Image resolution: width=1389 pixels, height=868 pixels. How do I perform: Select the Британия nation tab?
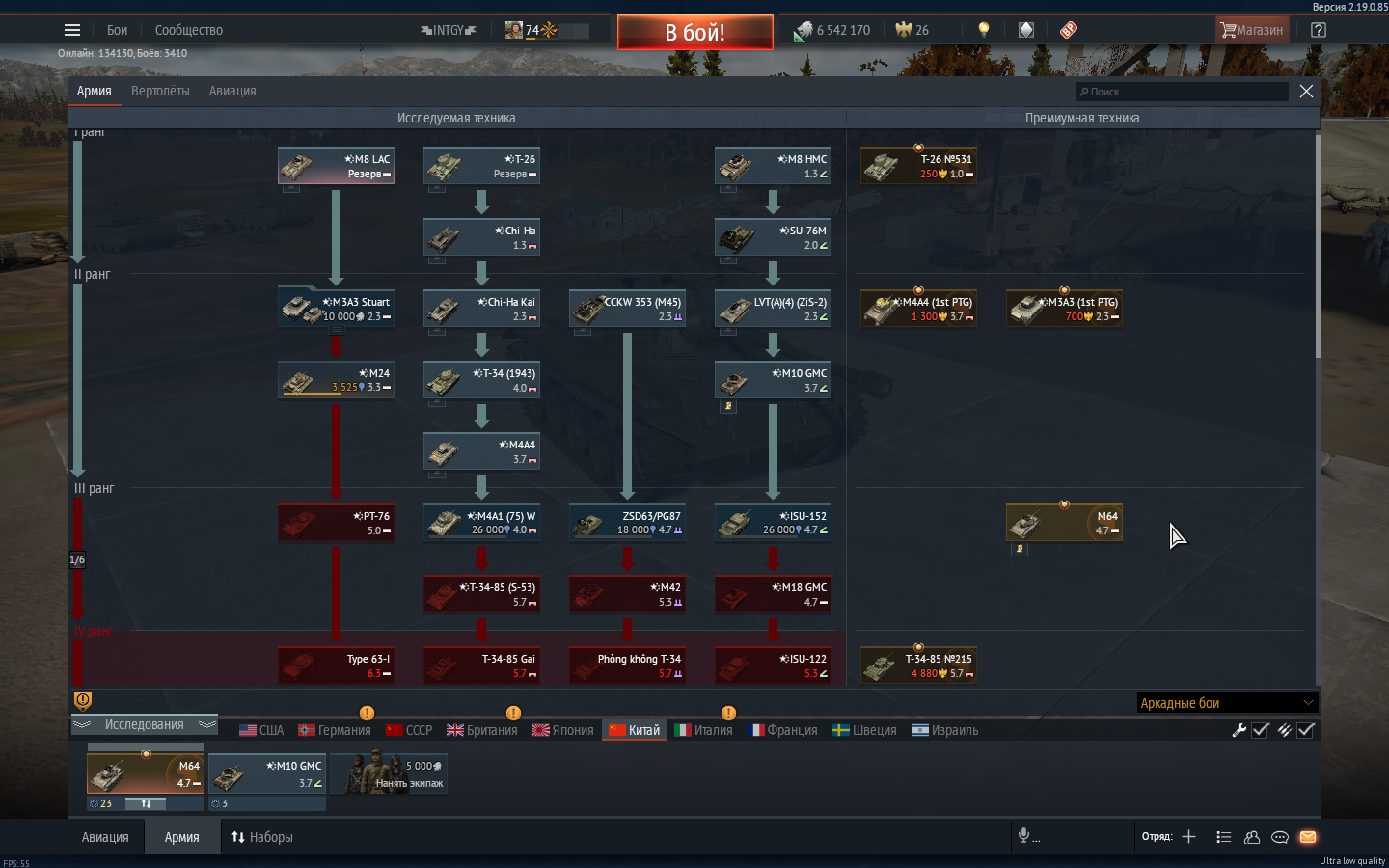pyautogui.click(x=482, y=730)
